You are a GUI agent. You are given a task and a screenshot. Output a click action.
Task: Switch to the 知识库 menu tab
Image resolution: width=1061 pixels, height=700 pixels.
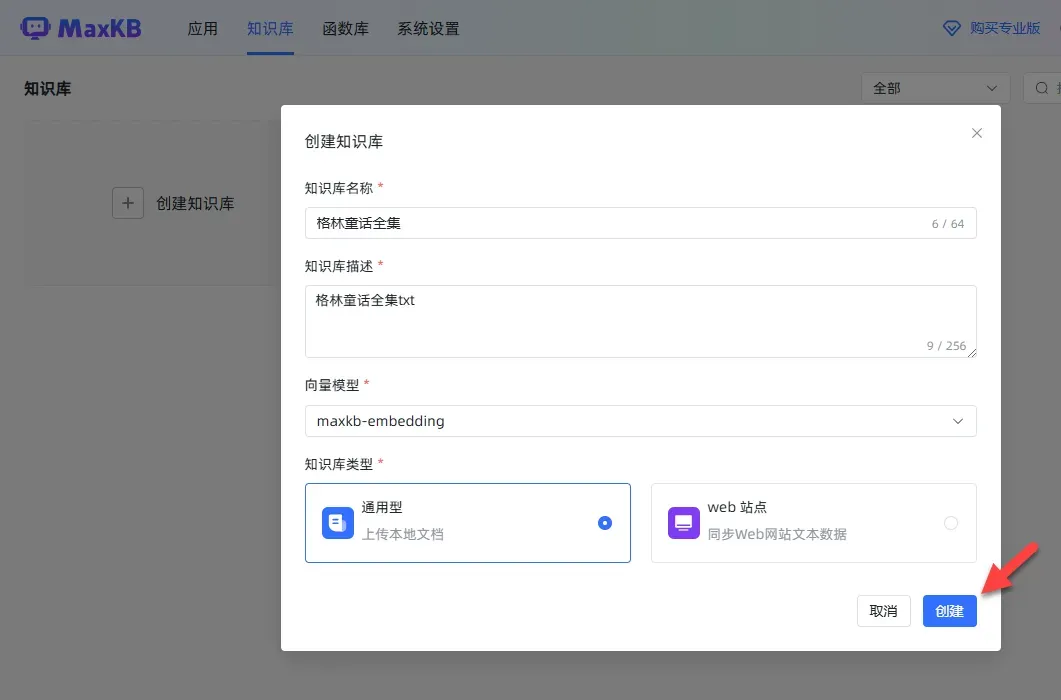tap(270, 28)
